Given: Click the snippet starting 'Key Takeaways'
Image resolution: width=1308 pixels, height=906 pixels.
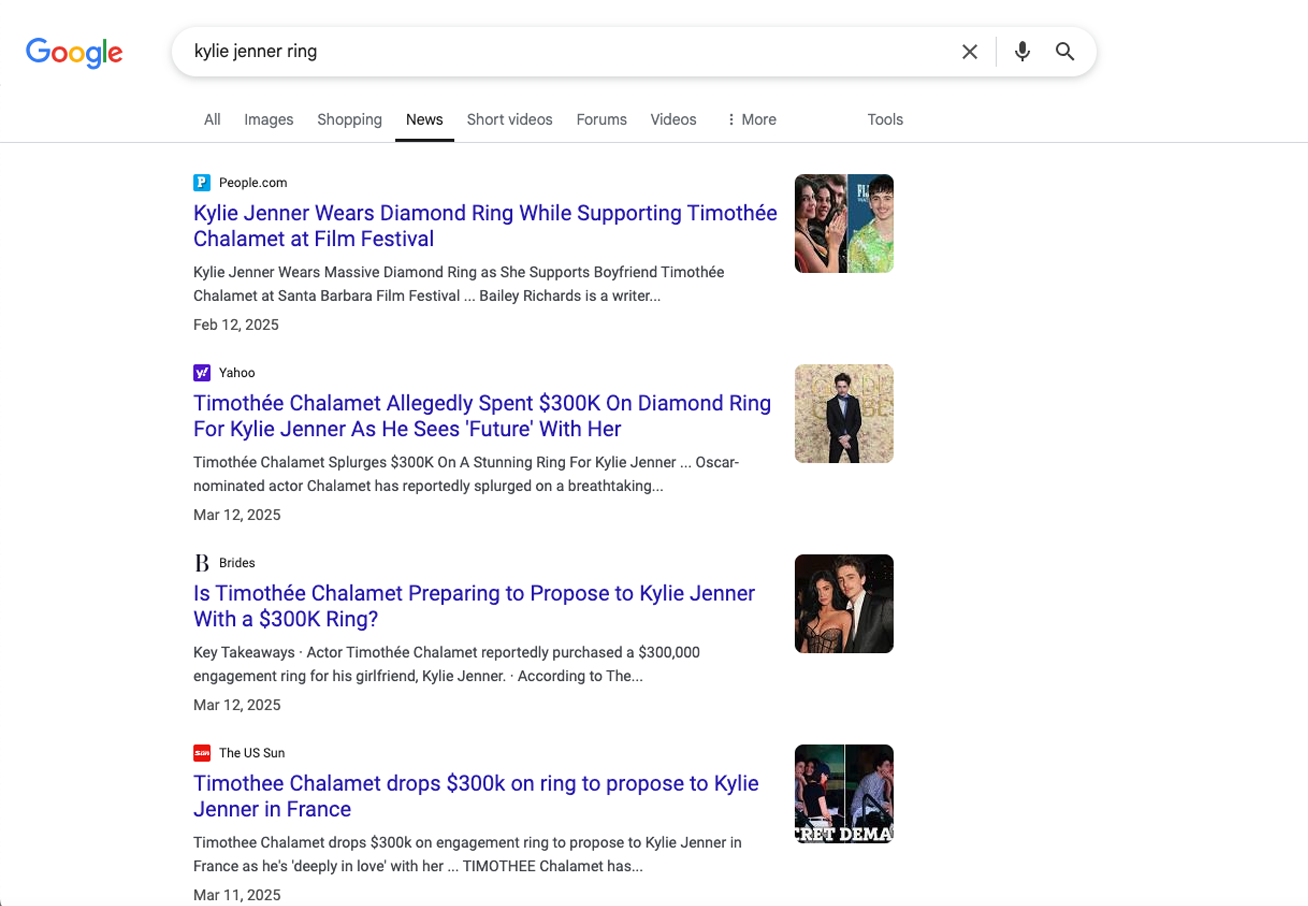Looking at the screenshot, I should (447, 664).
